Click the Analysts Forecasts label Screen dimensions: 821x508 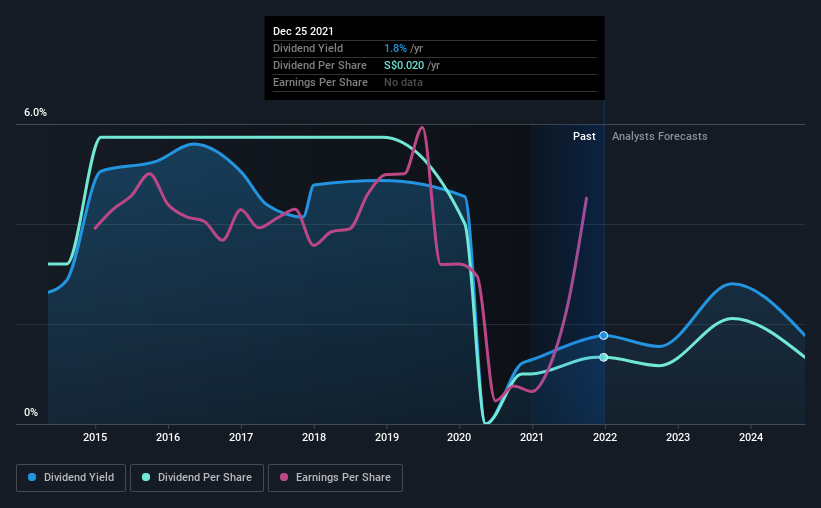[x=660, y=136]
